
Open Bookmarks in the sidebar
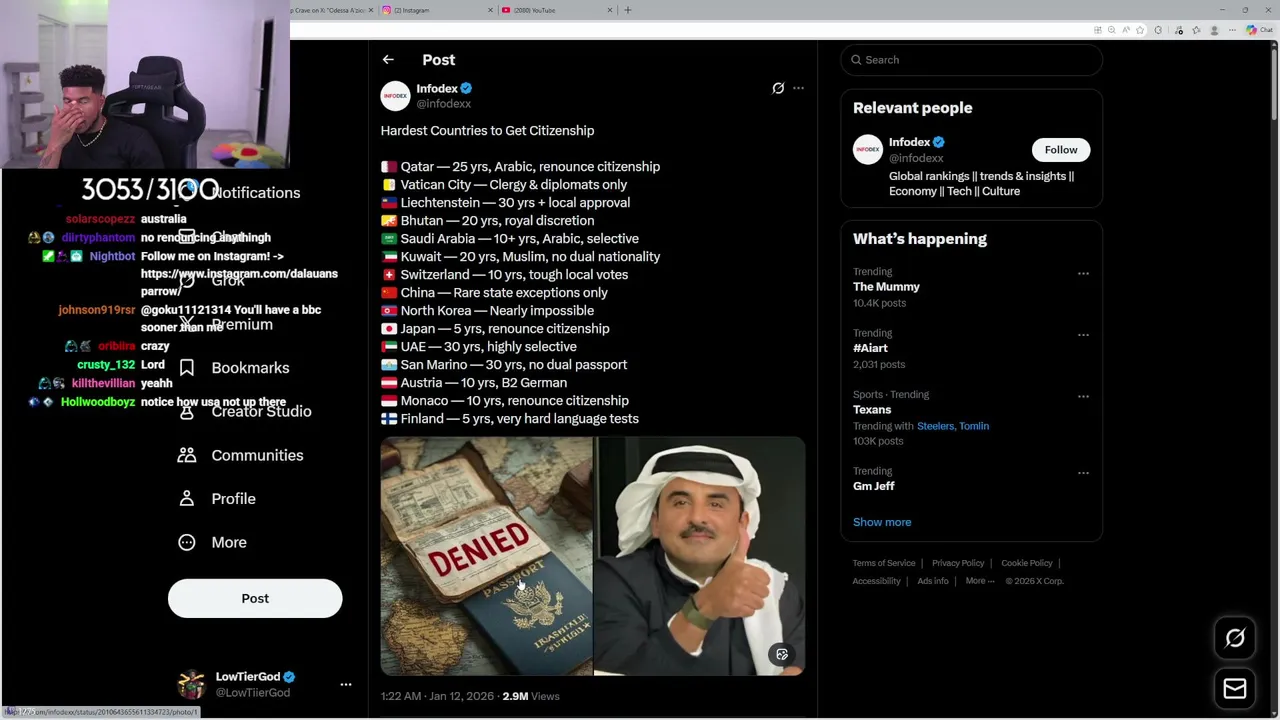(x=233, y=368)
